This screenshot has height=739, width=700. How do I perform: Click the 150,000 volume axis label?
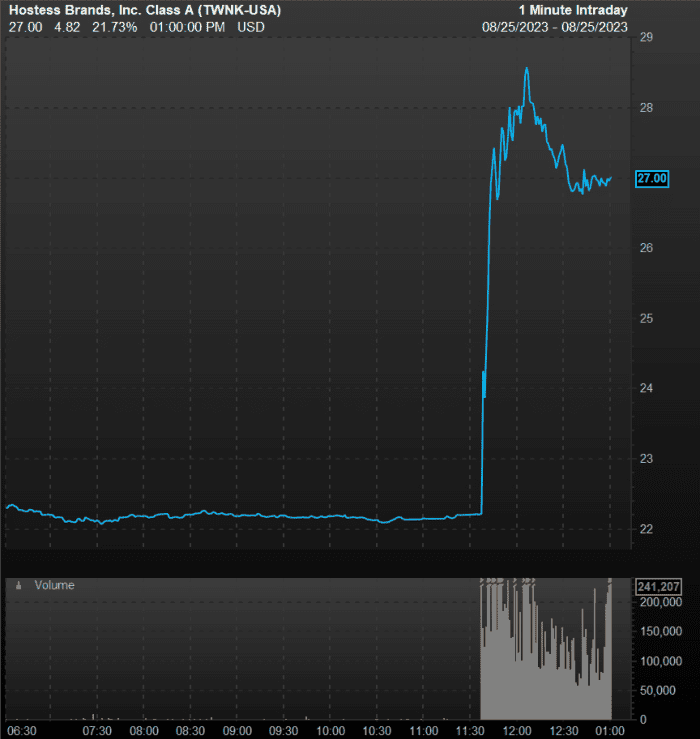(x=661, y=632)
